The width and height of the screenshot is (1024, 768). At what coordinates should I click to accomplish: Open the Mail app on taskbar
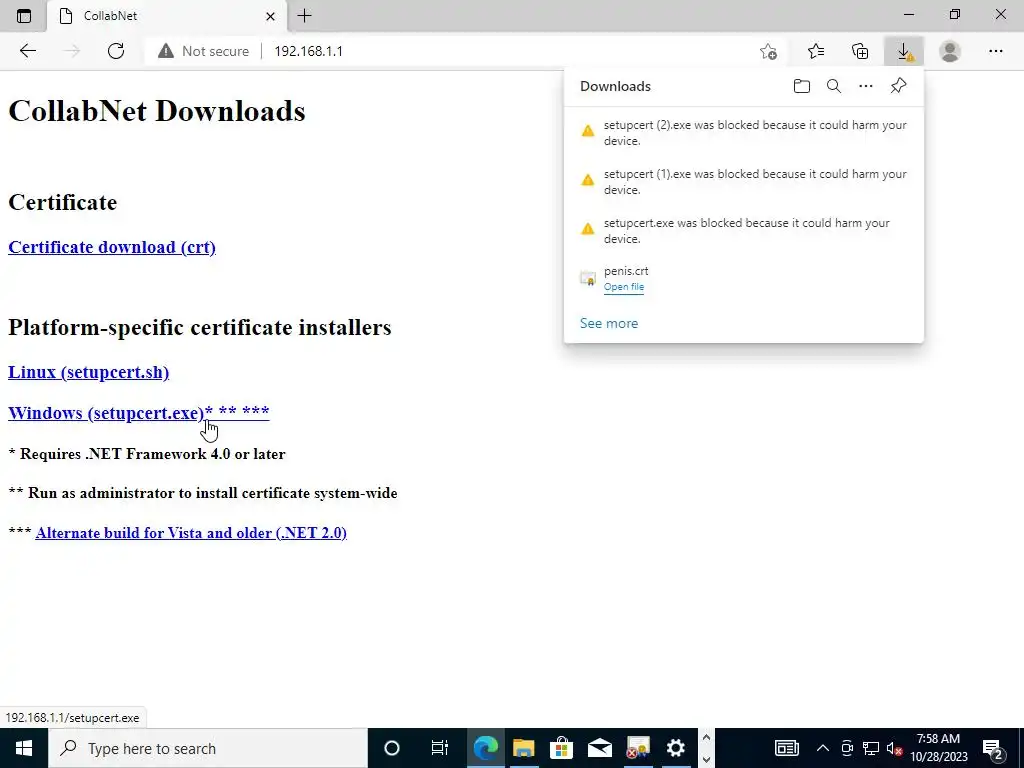(600, 748)
